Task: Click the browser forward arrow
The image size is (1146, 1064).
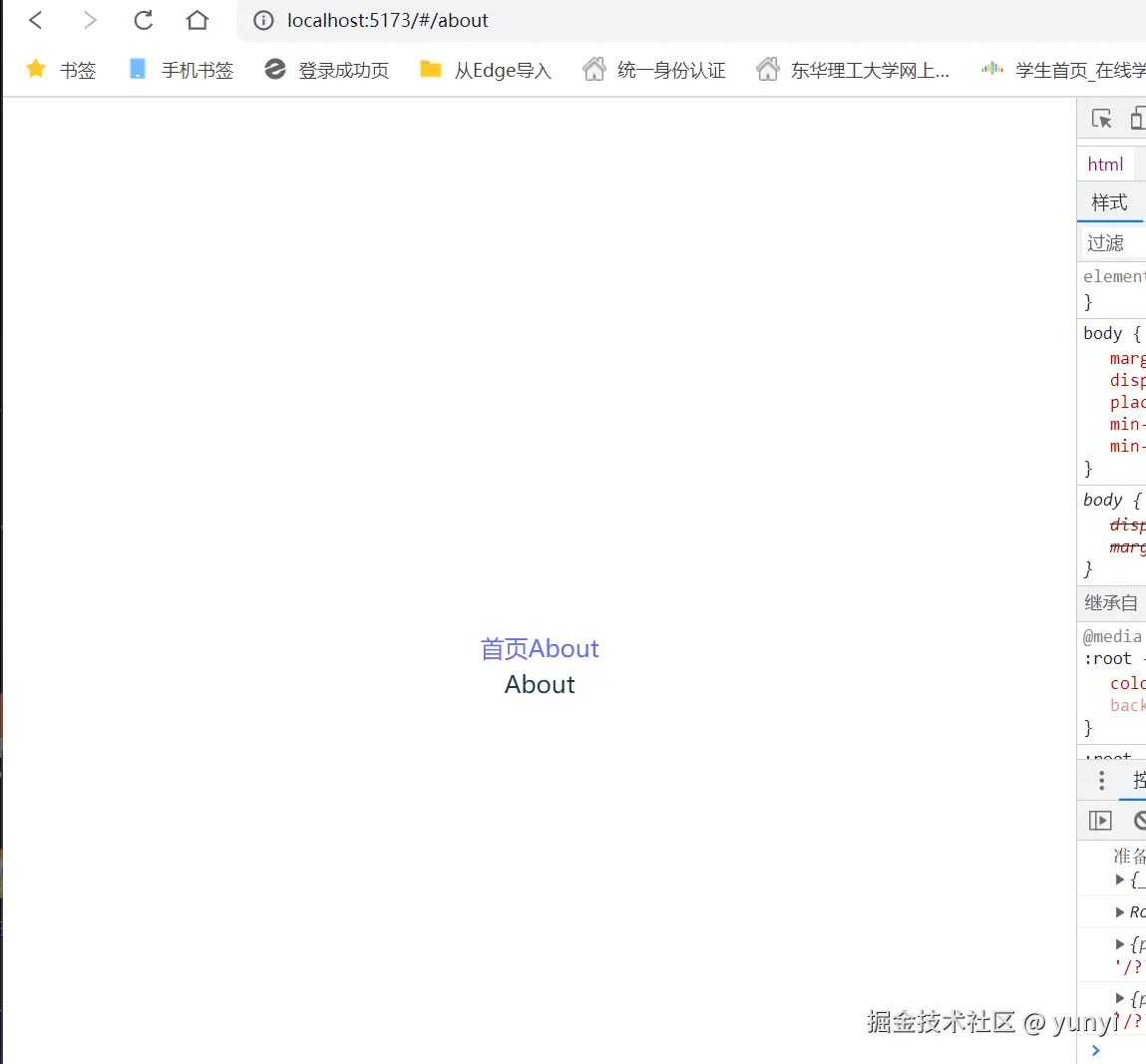Action: pos(89,20)
